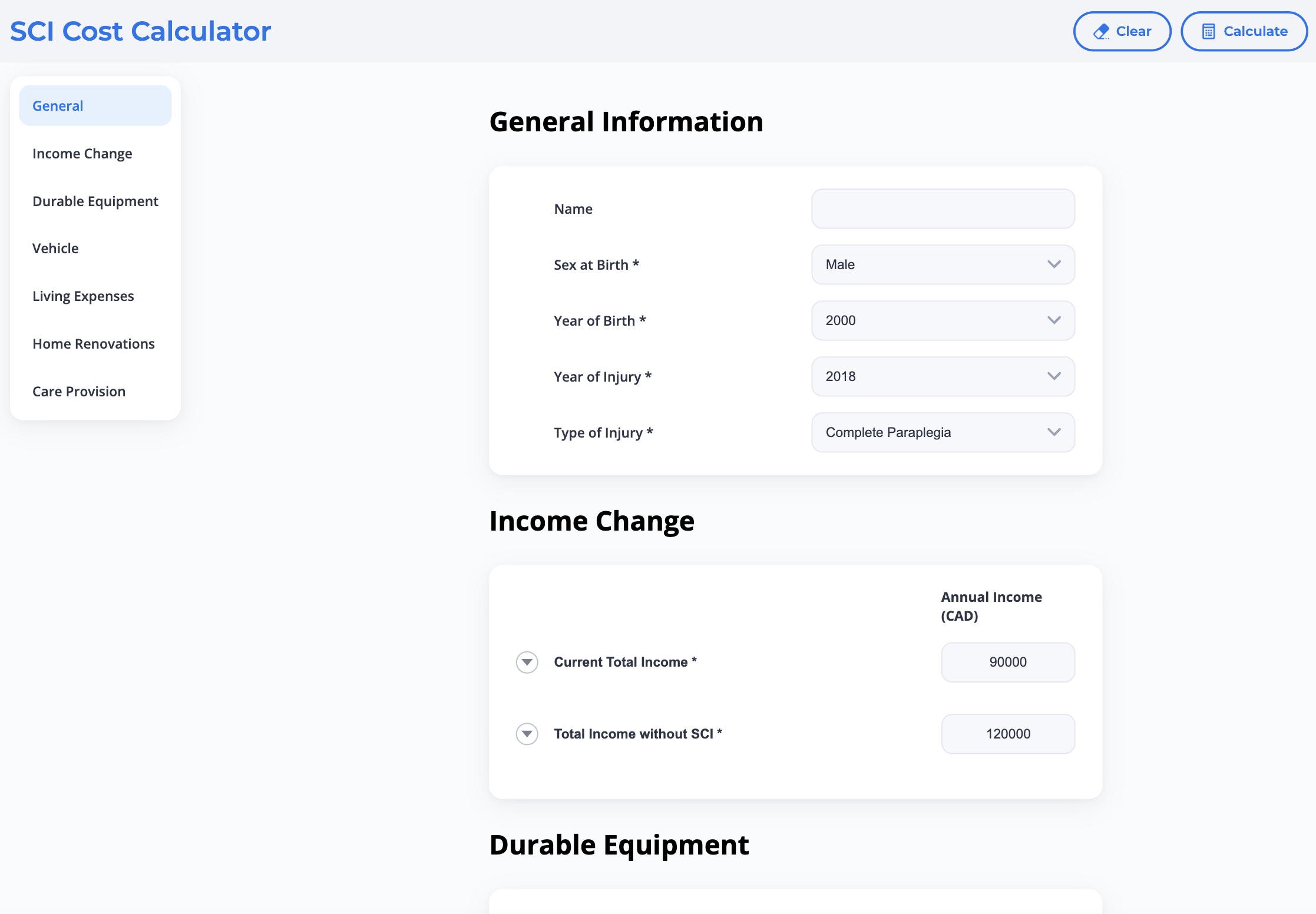Image resolution: width=1316 pixels, height=914 pixels.
Task: Expand Current Total Income details arrow
Action: point(527,662)
